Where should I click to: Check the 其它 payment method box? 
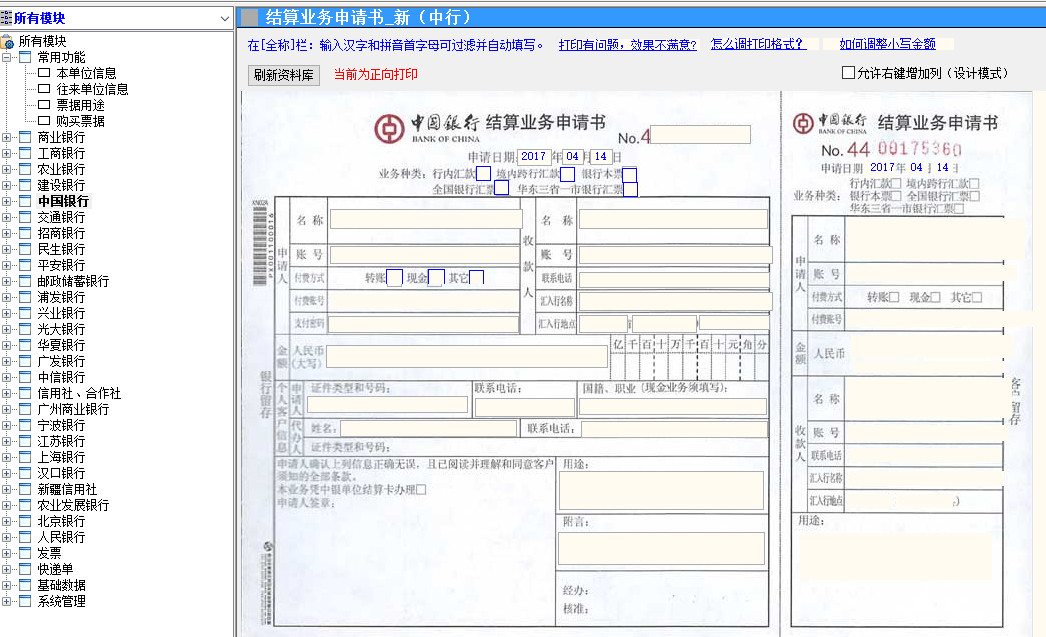476,277
